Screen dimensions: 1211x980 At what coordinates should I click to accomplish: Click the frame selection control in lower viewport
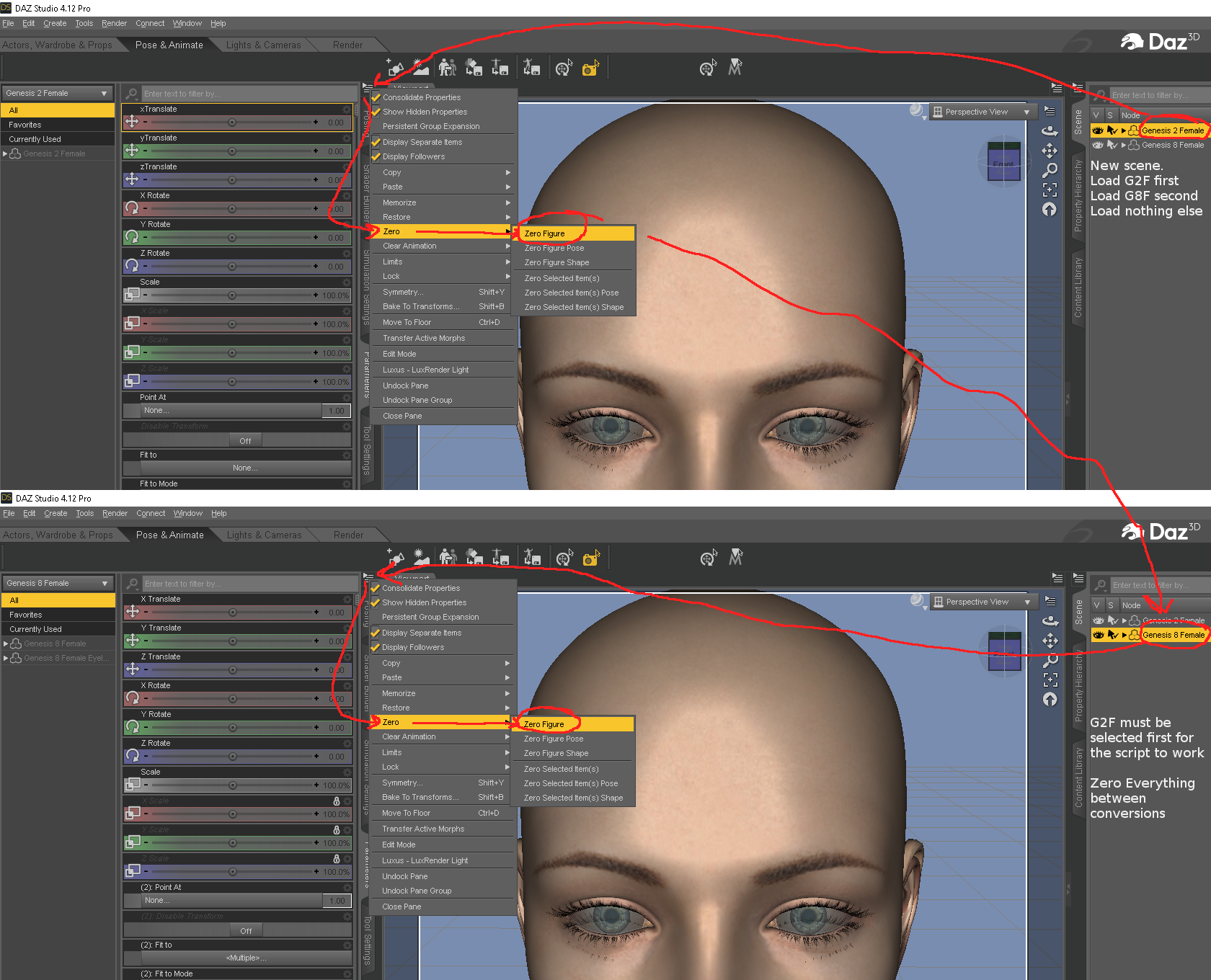1051,680
